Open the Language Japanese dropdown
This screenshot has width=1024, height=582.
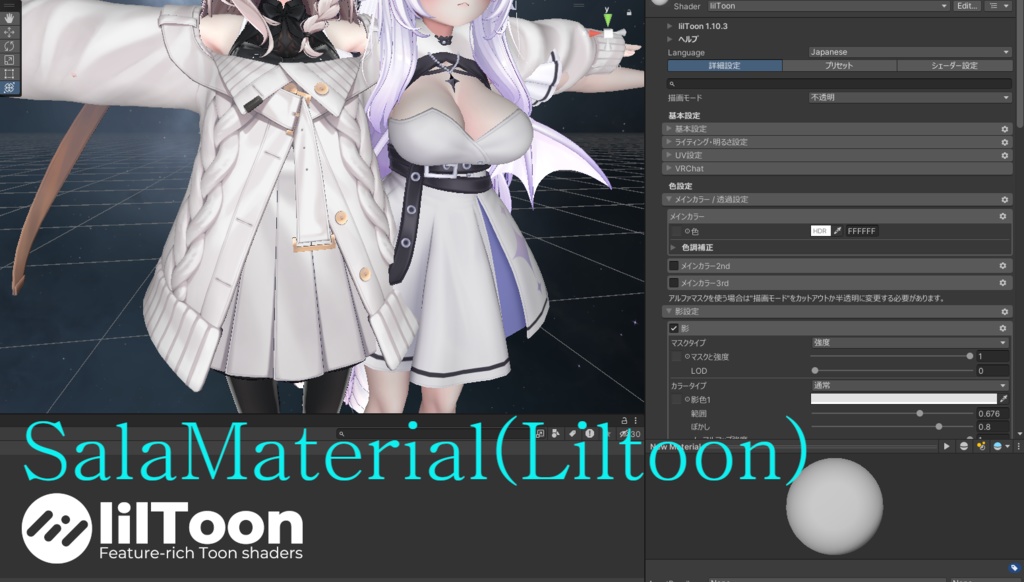coord(910,52)
